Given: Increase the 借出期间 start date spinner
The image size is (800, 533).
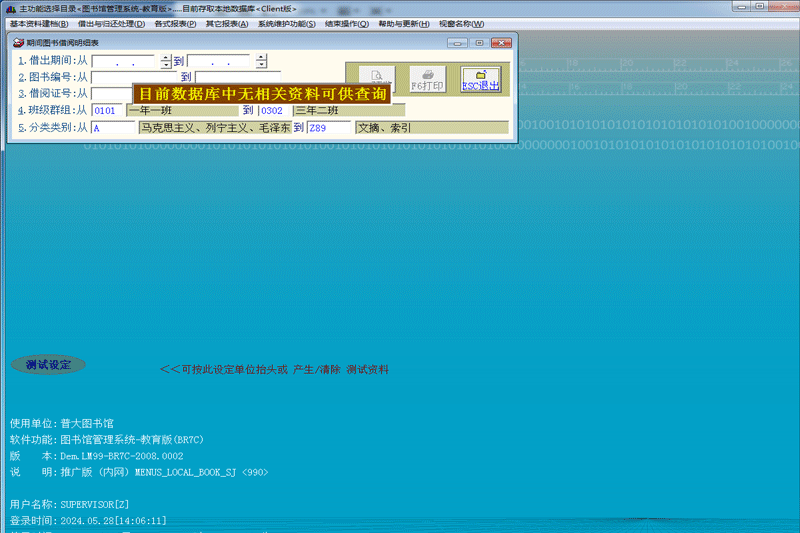Looking at the screenshot, I should pos(166,58).
